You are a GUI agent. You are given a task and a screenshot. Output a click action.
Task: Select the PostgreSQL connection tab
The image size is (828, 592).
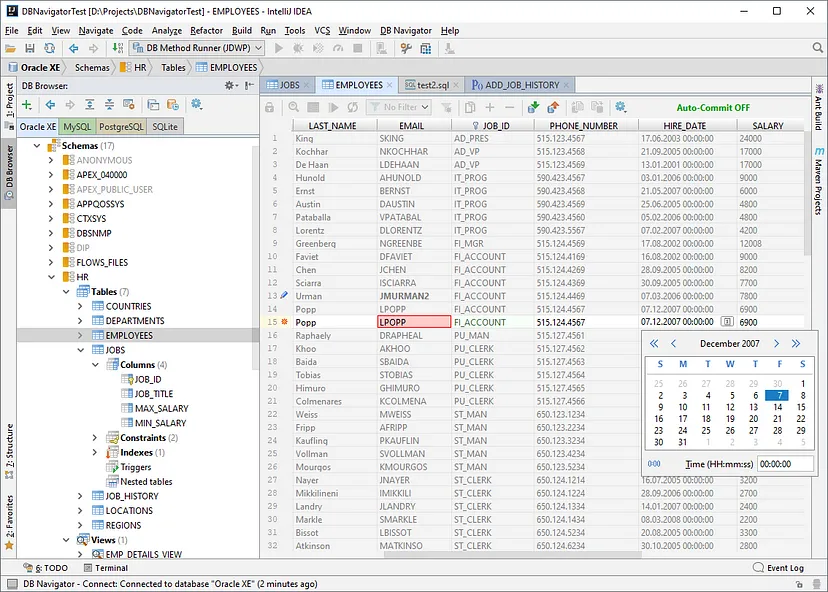(121, 127)
